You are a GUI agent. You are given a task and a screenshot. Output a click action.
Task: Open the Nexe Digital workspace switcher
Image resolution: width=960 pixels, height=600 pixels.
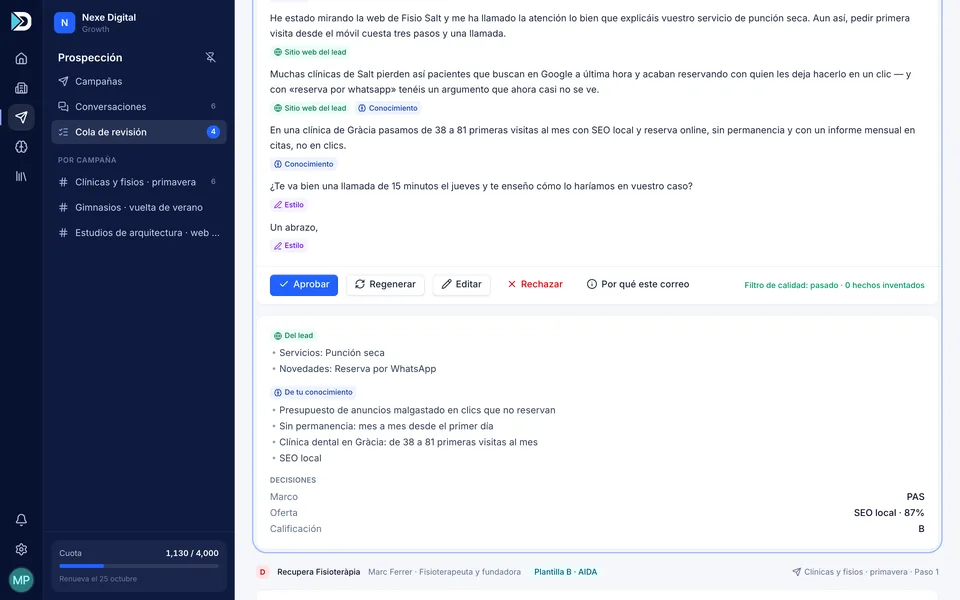click(138, 23)
